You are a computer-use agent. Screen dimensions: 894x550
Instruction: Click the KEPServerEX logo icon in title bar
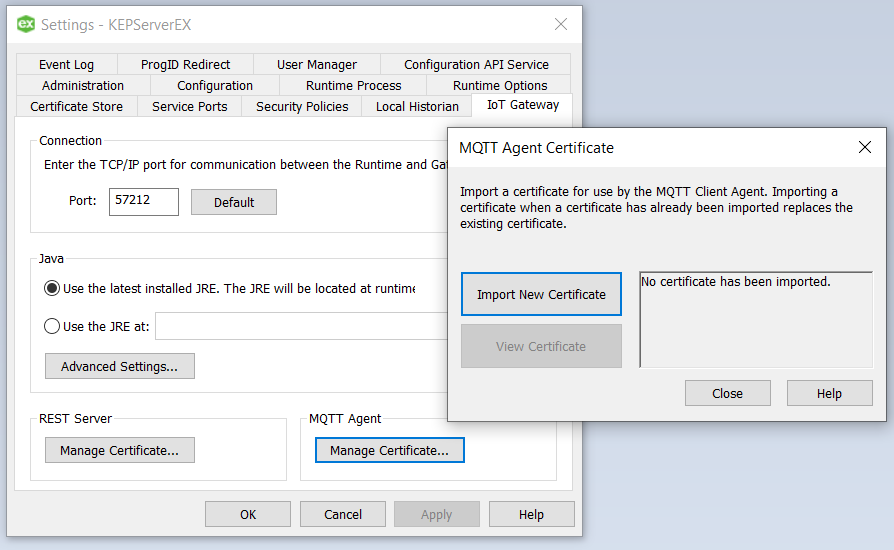pos(26,24)
